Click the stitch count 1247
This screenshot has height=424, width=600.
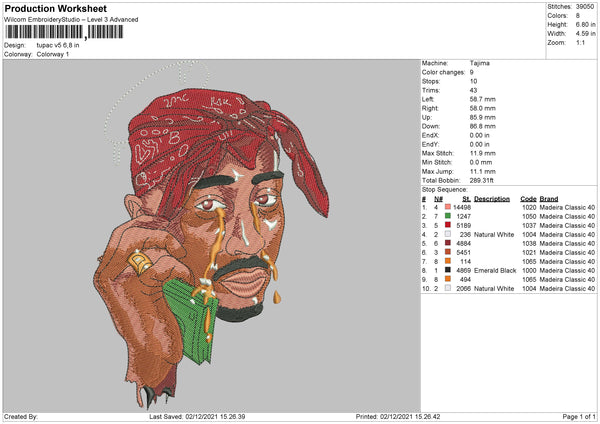pyautogui.click(x=463, y=217)
